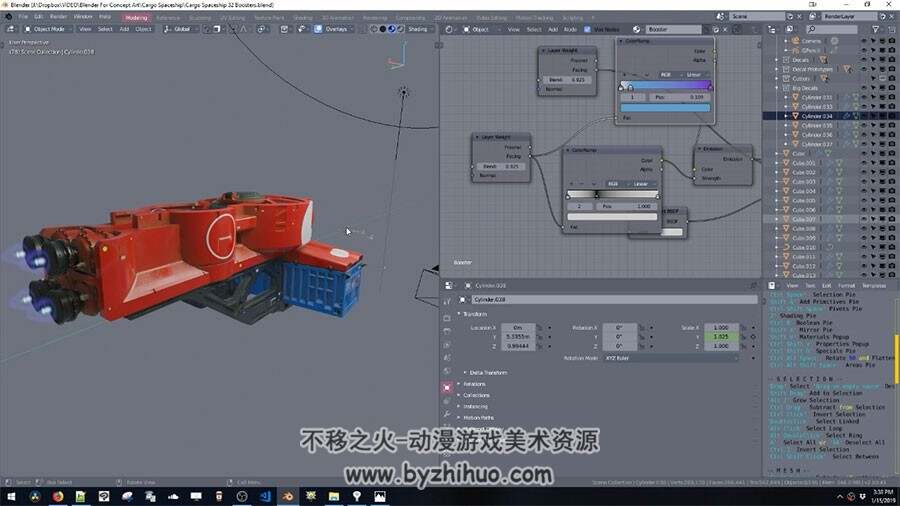Select solid viewport shading mode
This screenshot has height=506, width=900.
tap(382, 29)
